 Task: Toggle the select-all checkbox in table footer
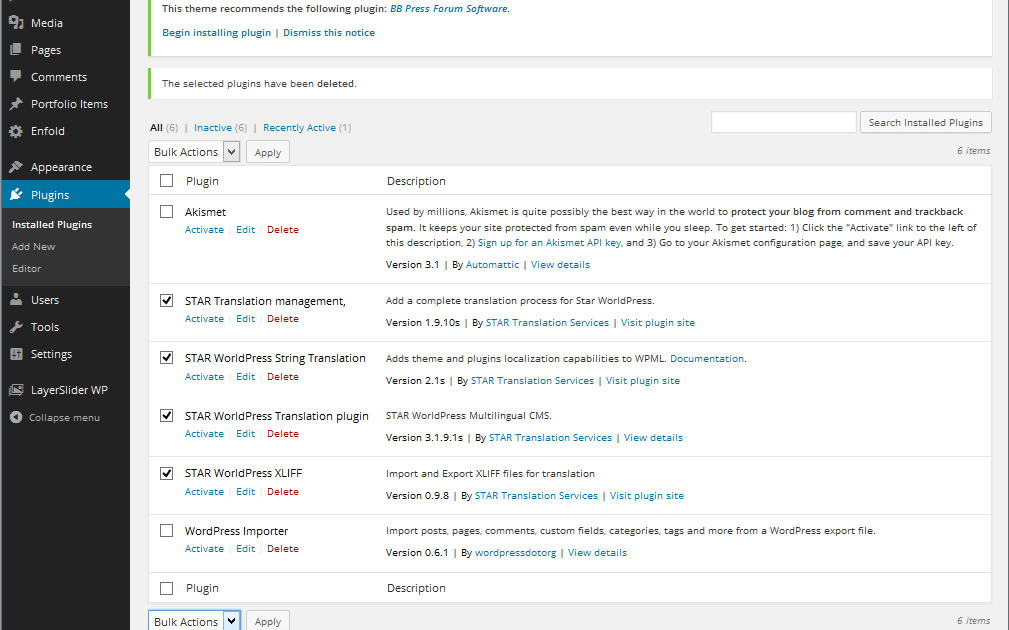tap(167, 588)
